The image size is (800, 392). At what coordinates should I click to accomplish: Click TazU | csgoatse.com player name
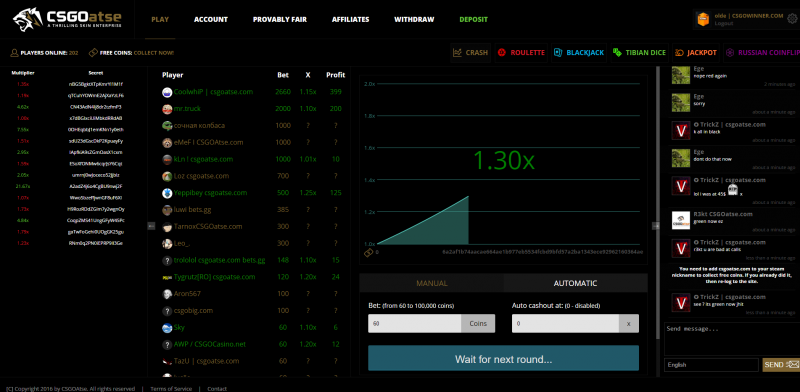click(207, 361)
